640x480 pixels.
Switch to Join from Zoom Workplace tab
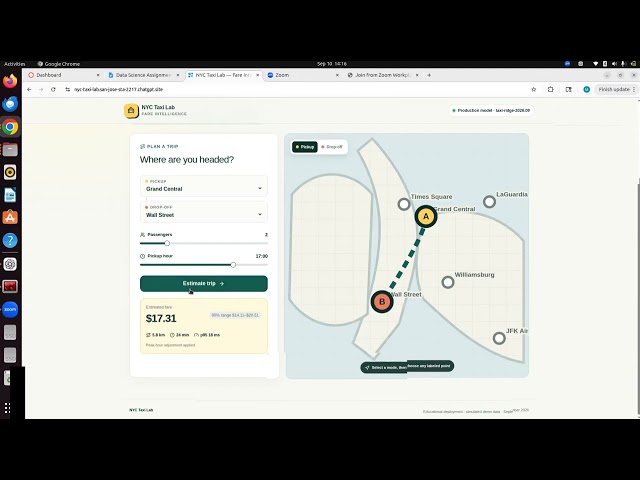(x=382, y=75)
